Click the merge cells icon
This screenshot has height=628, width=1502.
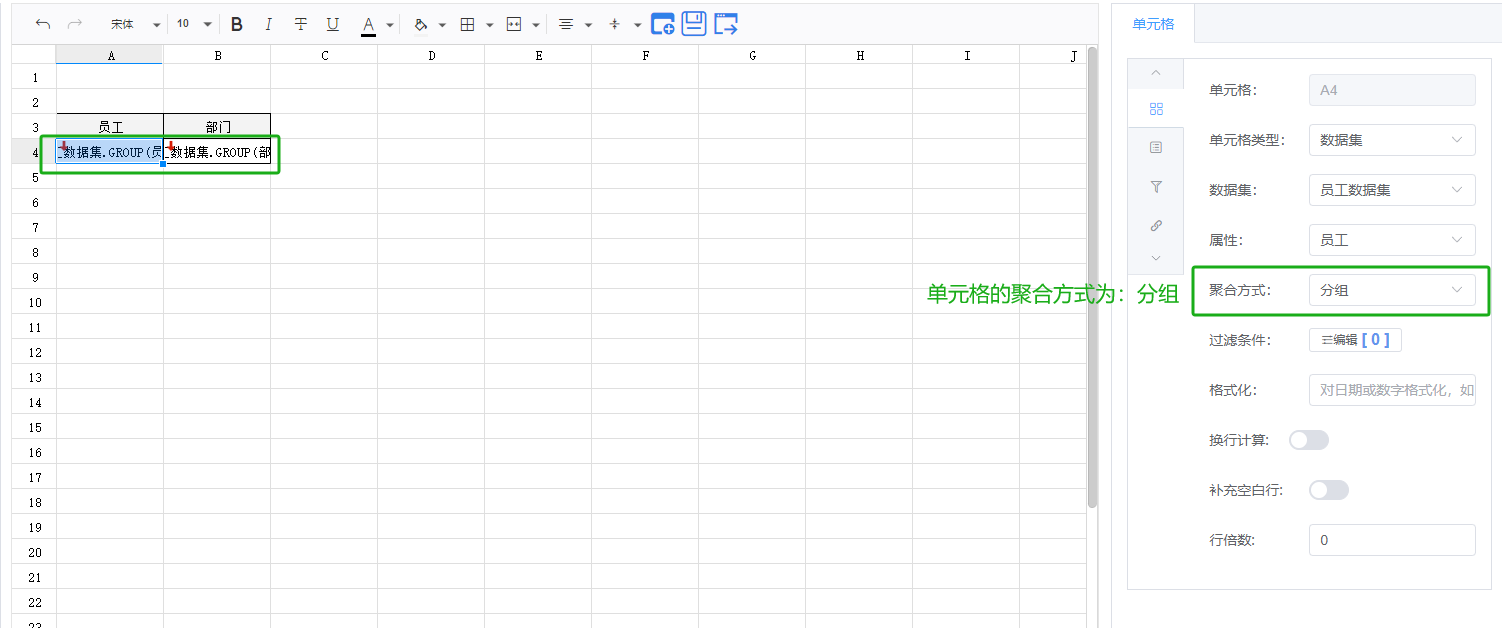514,24
